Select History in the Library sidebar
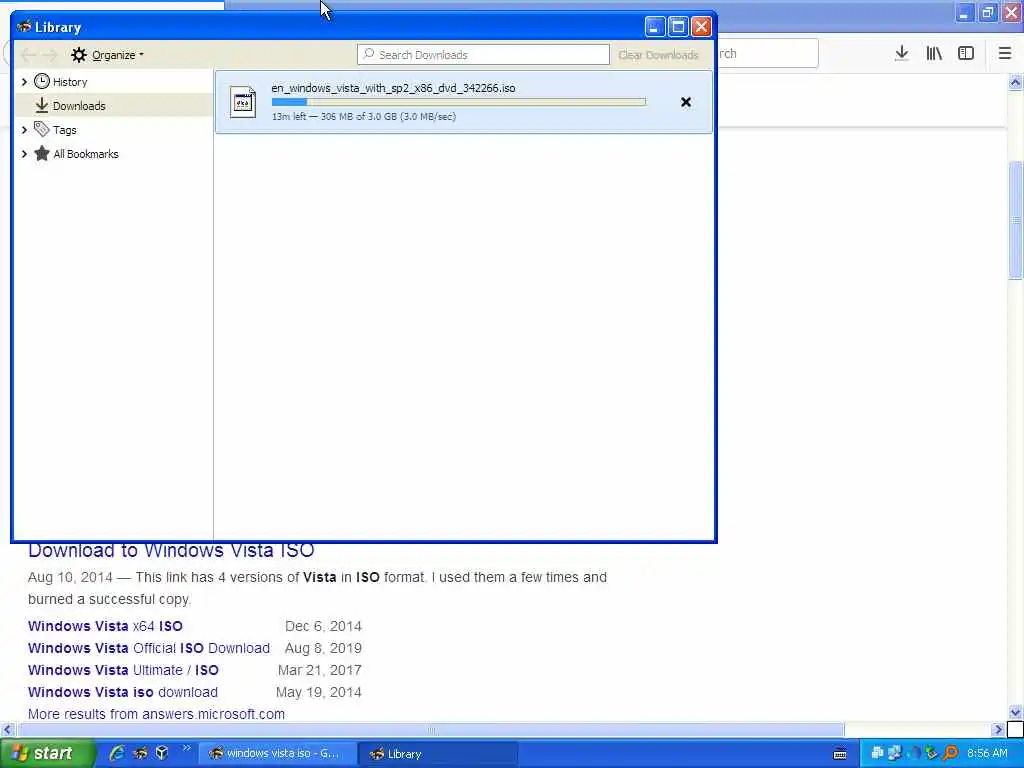The height and width of the screenshot is (768, 1024). point(70,82)
